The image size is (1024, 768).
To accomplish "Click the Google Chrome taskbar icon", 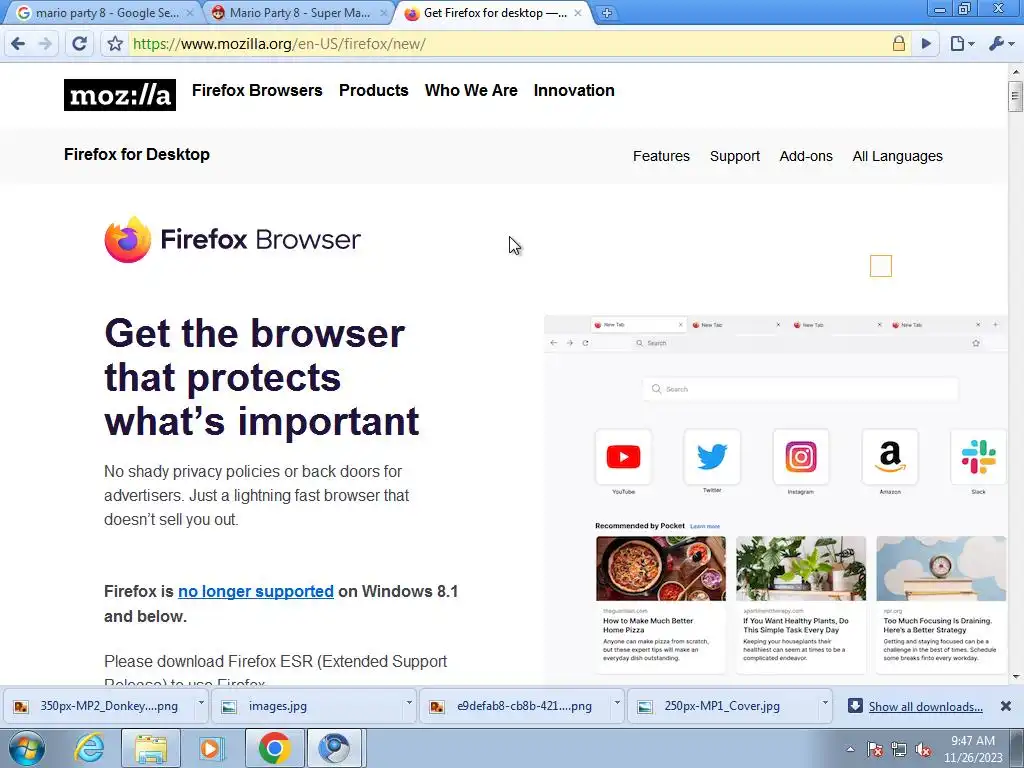I will [x=274, y=748].
